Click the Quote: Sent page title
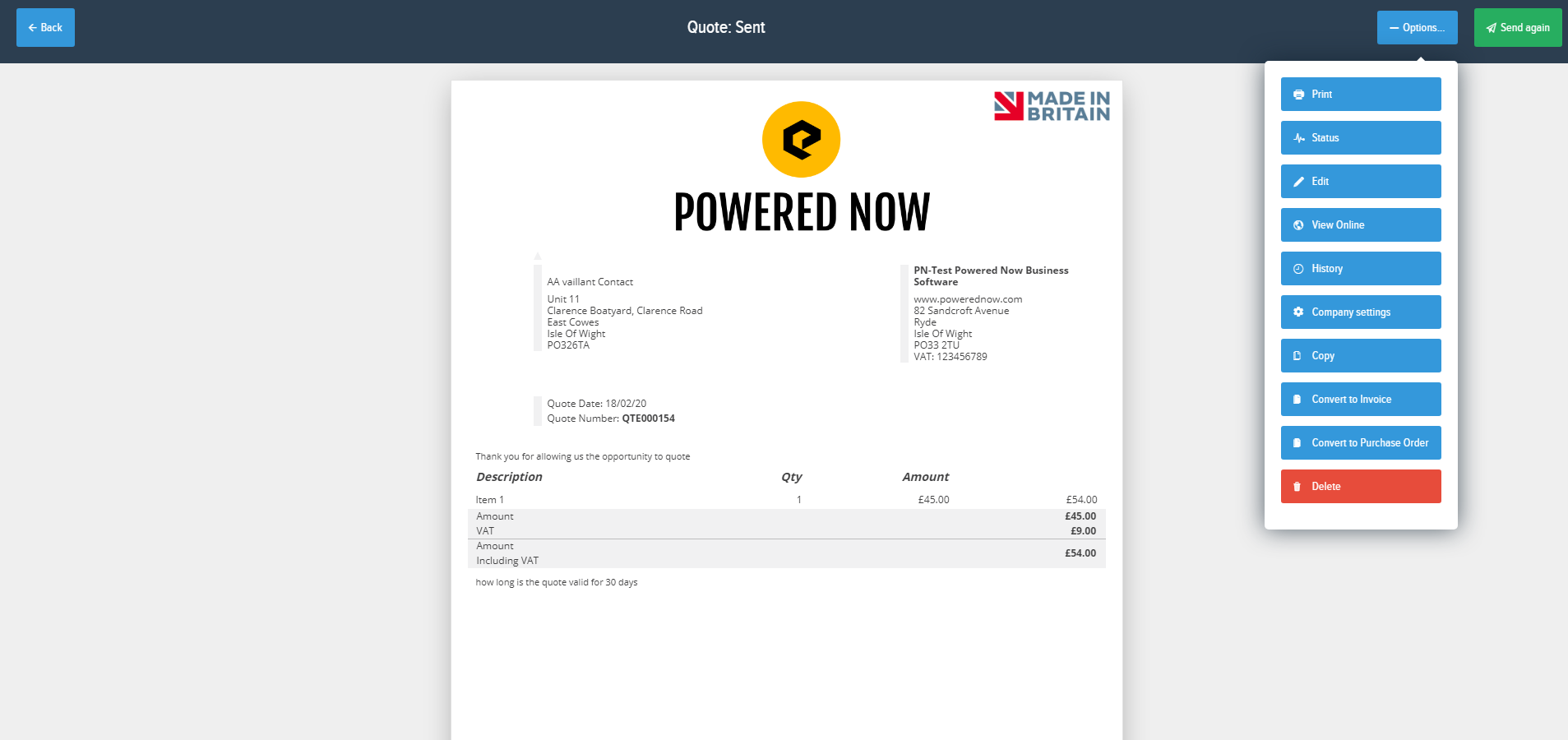Image resolution: width=1568 pixels, height=740 pixels. pyautogui.click(x=726, y=27)
